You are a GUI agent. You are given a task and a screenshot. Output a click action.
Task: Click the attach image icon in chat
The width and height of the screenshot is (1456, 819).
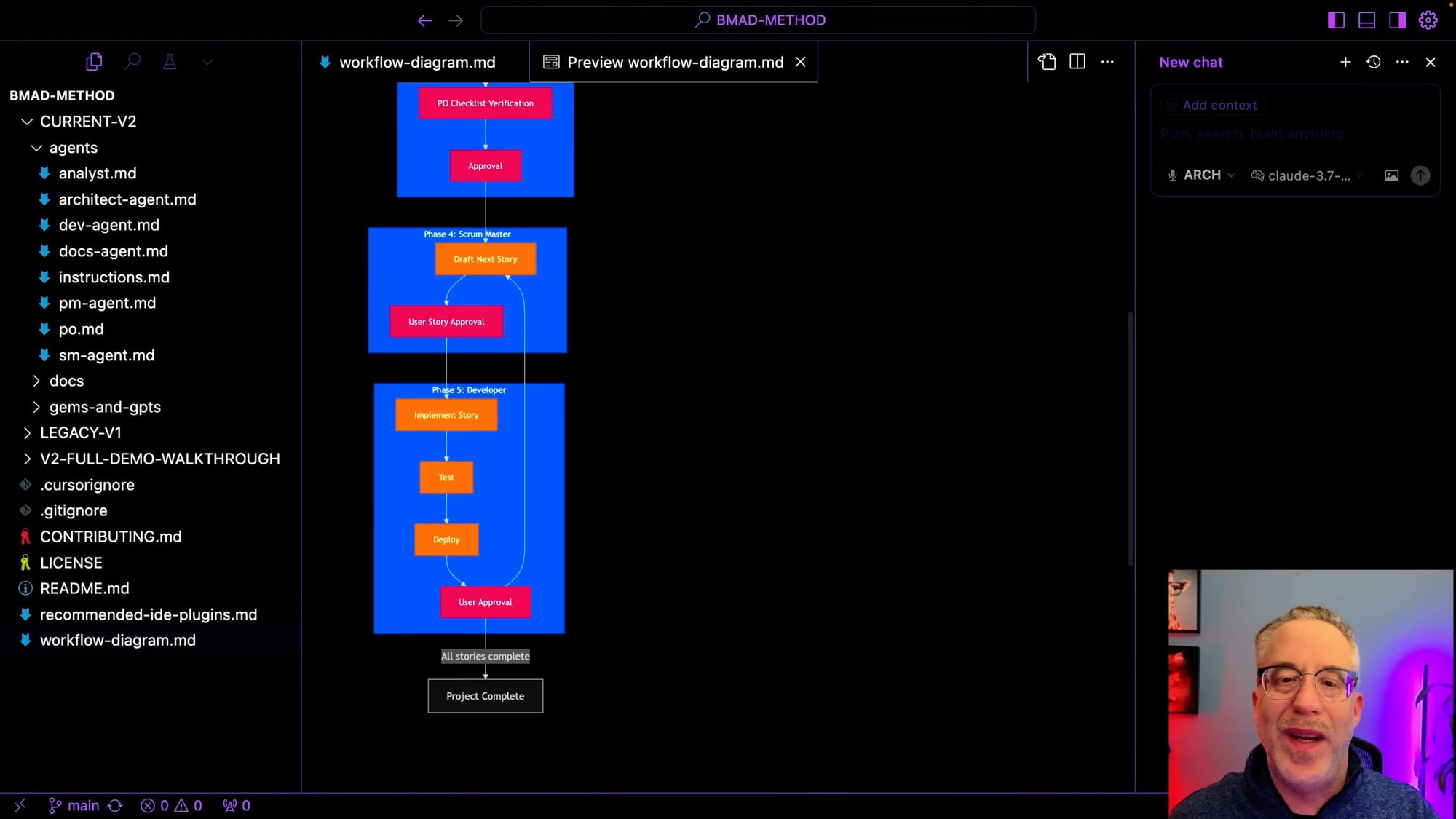[x=1391, y=175]
